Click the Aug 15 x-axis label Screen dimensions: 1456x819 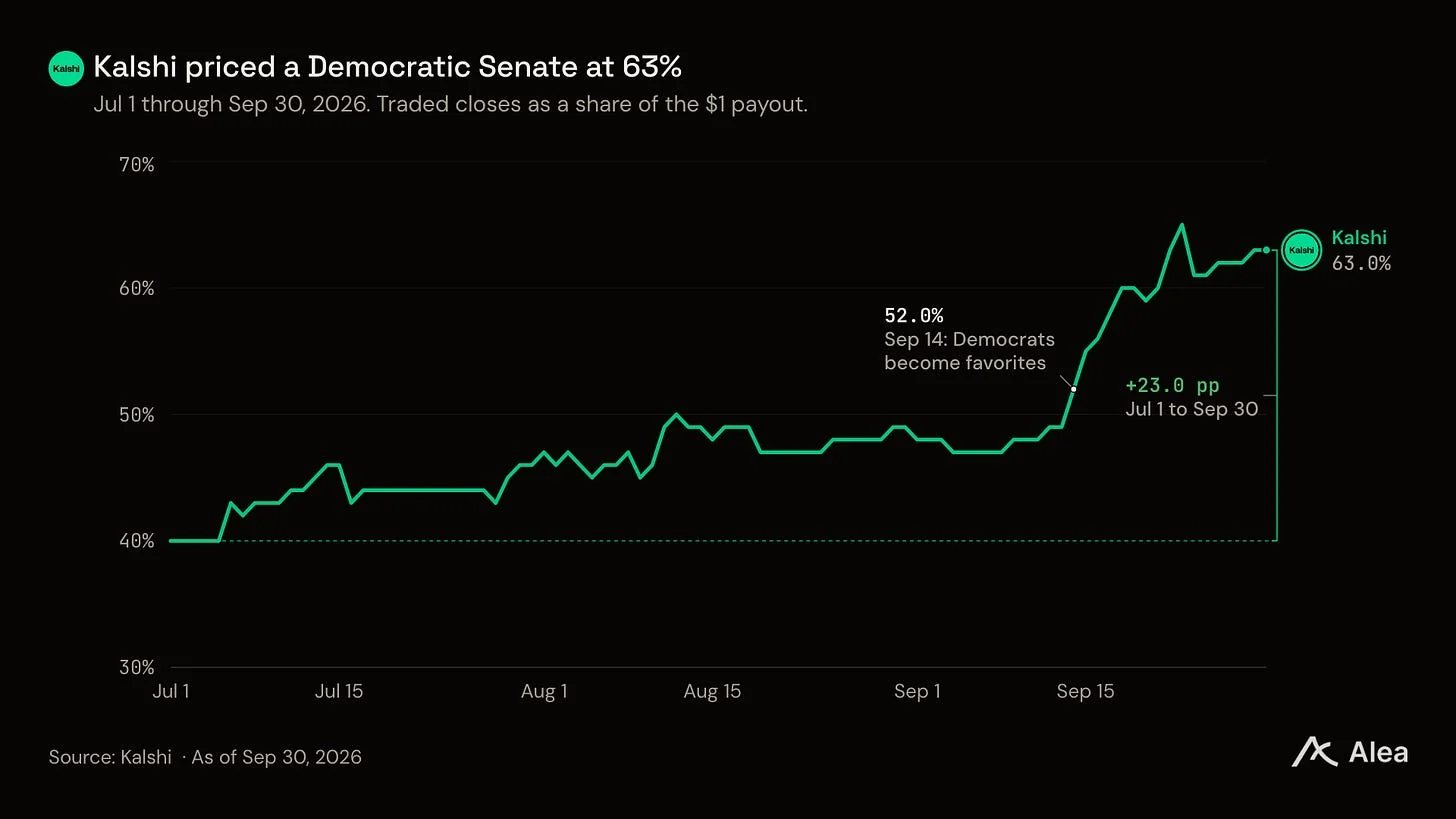[712, 691]
